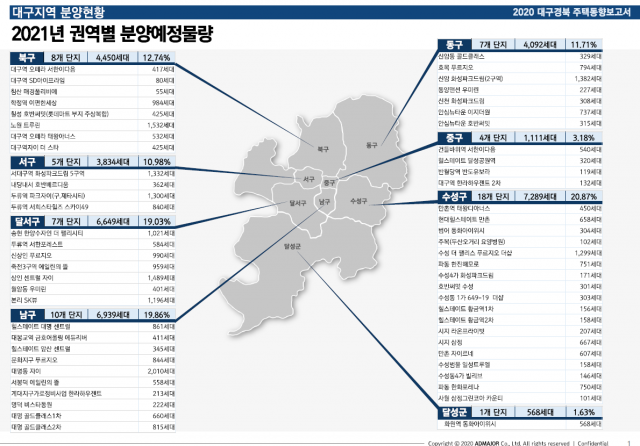Click the '달서구' label on the map

(x=298, y=203)
